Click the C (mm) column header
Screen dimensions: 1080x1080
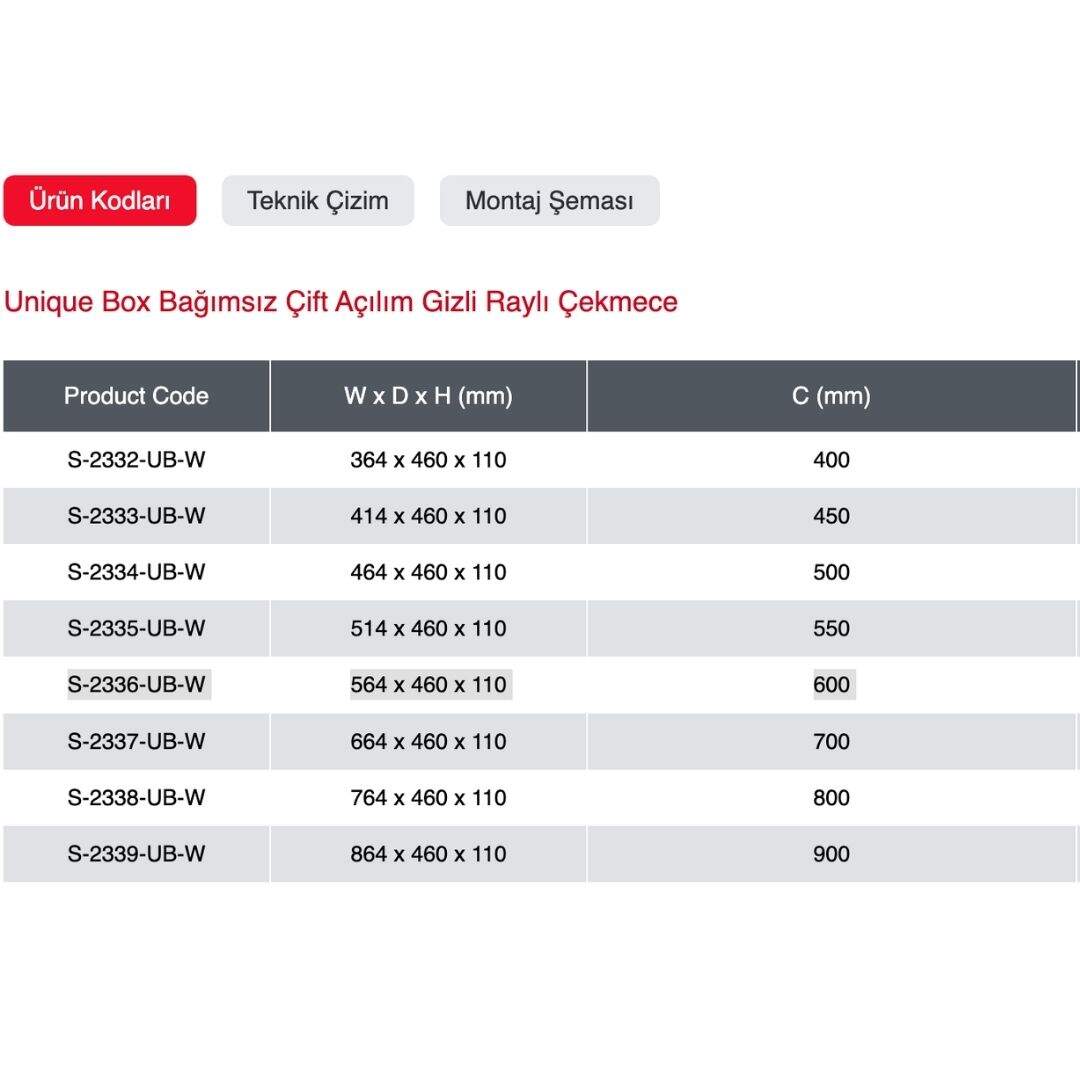(x=831, y=396)
